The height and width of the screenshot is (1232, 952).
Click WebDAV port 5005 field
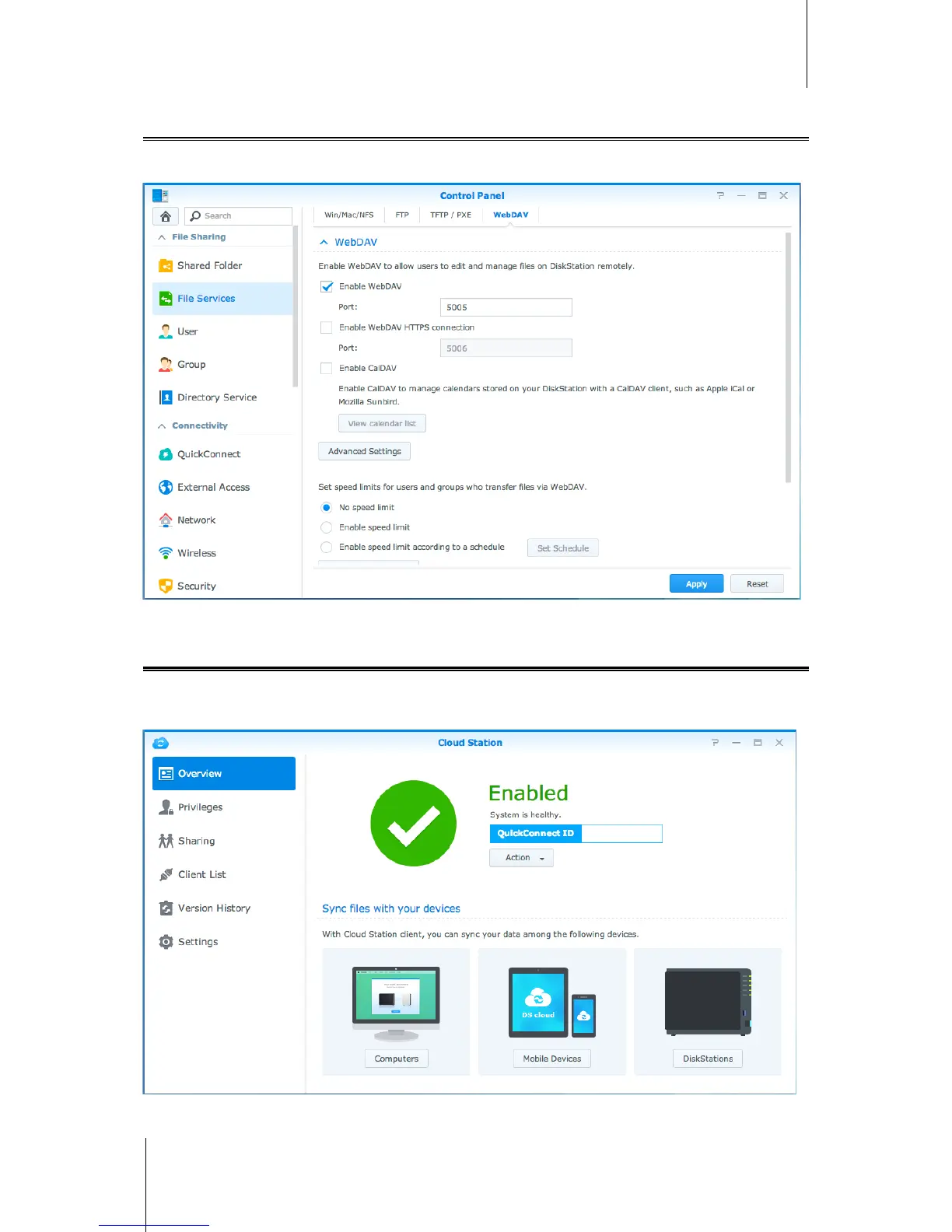506,307
